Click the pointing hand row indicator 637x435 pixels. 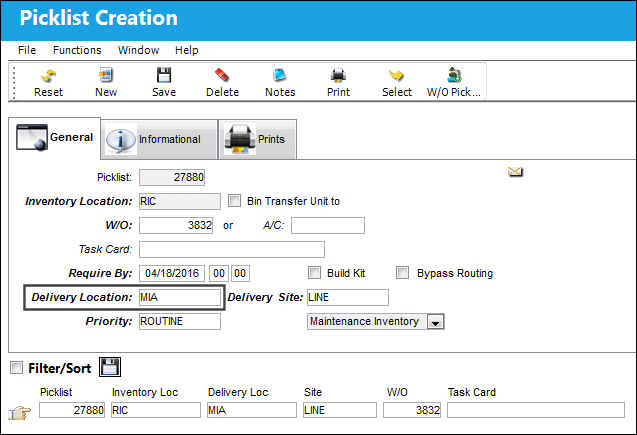[x=20, y=413]
